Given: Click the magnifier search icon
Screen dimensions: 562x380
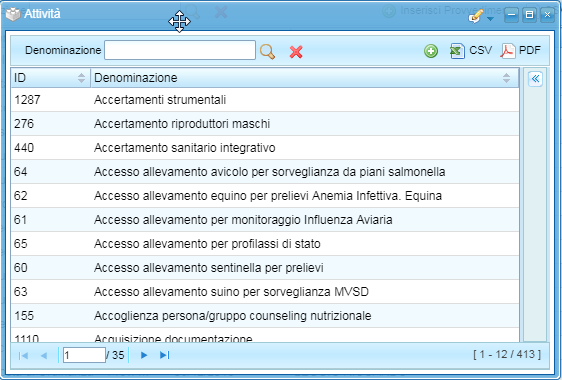Looking at the screenshot, I should click(267, 52).
